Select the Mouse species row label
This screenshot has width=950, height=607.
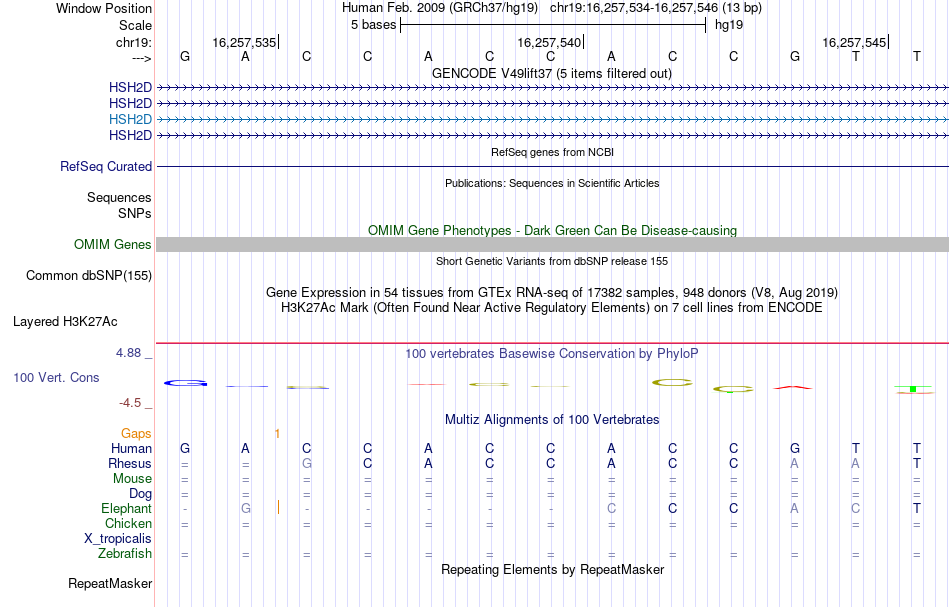[x=132, y=479]
